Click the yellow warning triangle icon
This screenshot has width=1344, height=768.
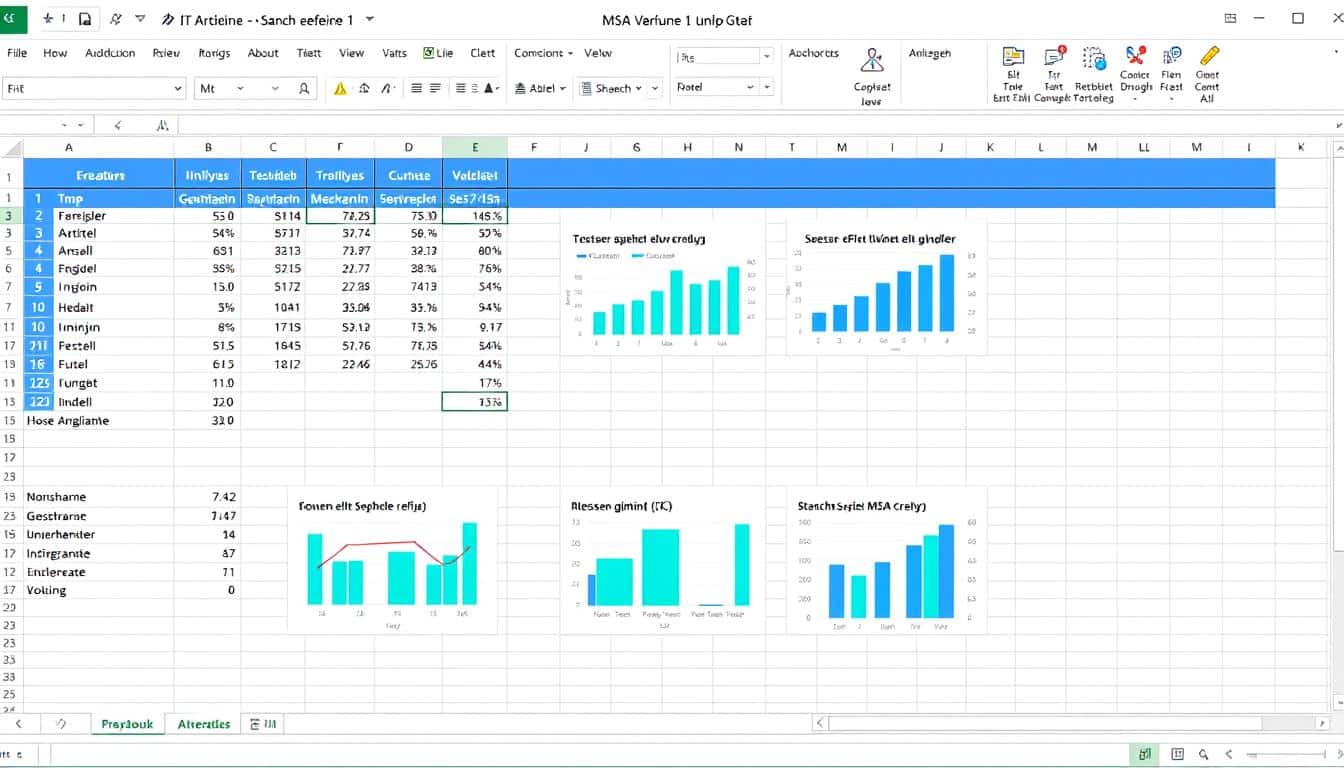coord(340,88)
